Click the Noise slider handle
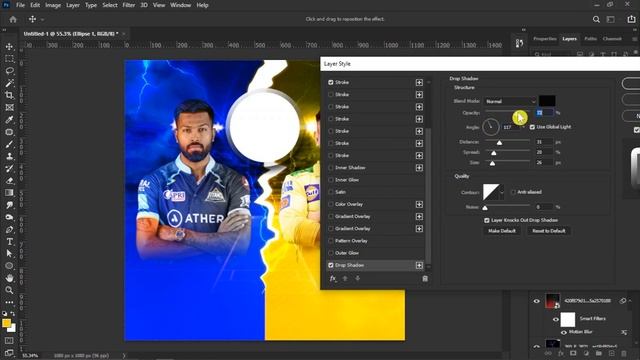 (485, 208)
